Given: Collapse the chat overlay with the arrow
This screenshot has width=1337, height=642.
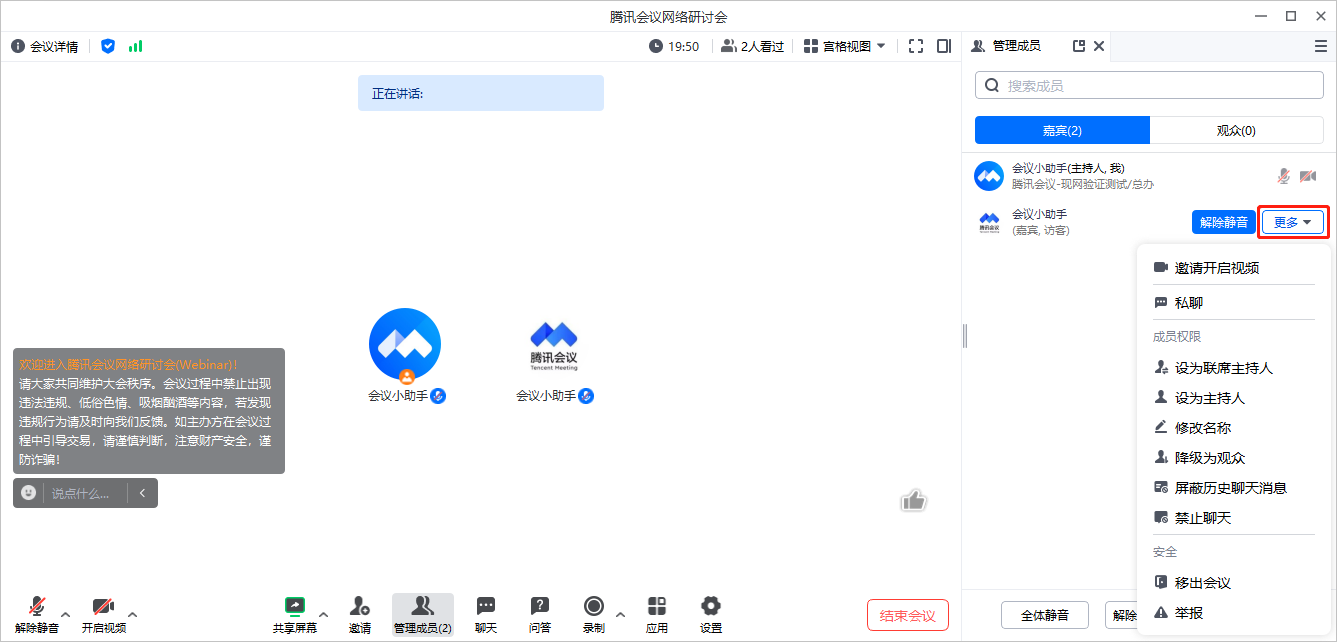Looking at the screenshot, I should (x=142, y=493).
